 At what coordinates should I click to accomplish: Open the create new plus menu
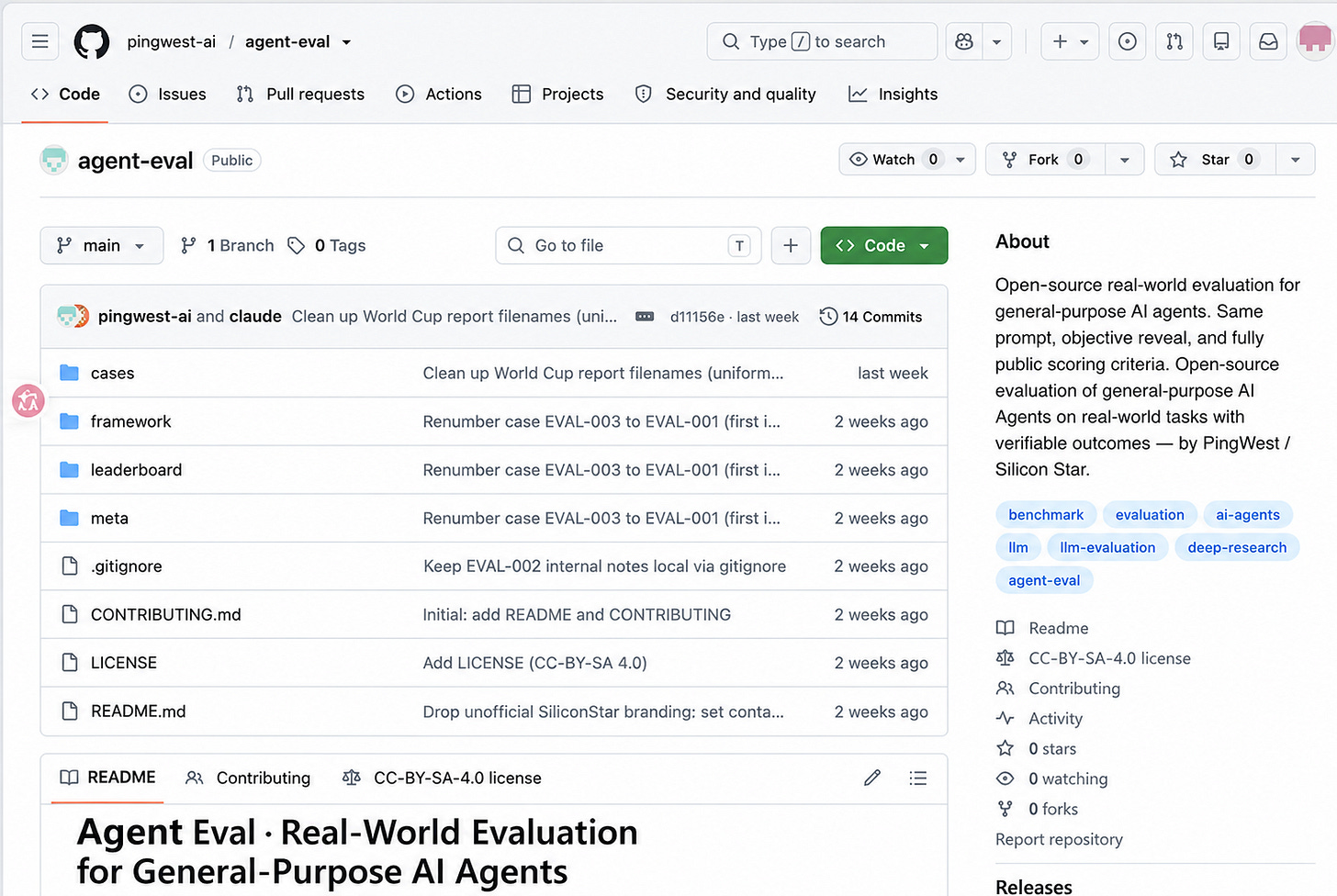(x=1070, y=41)
